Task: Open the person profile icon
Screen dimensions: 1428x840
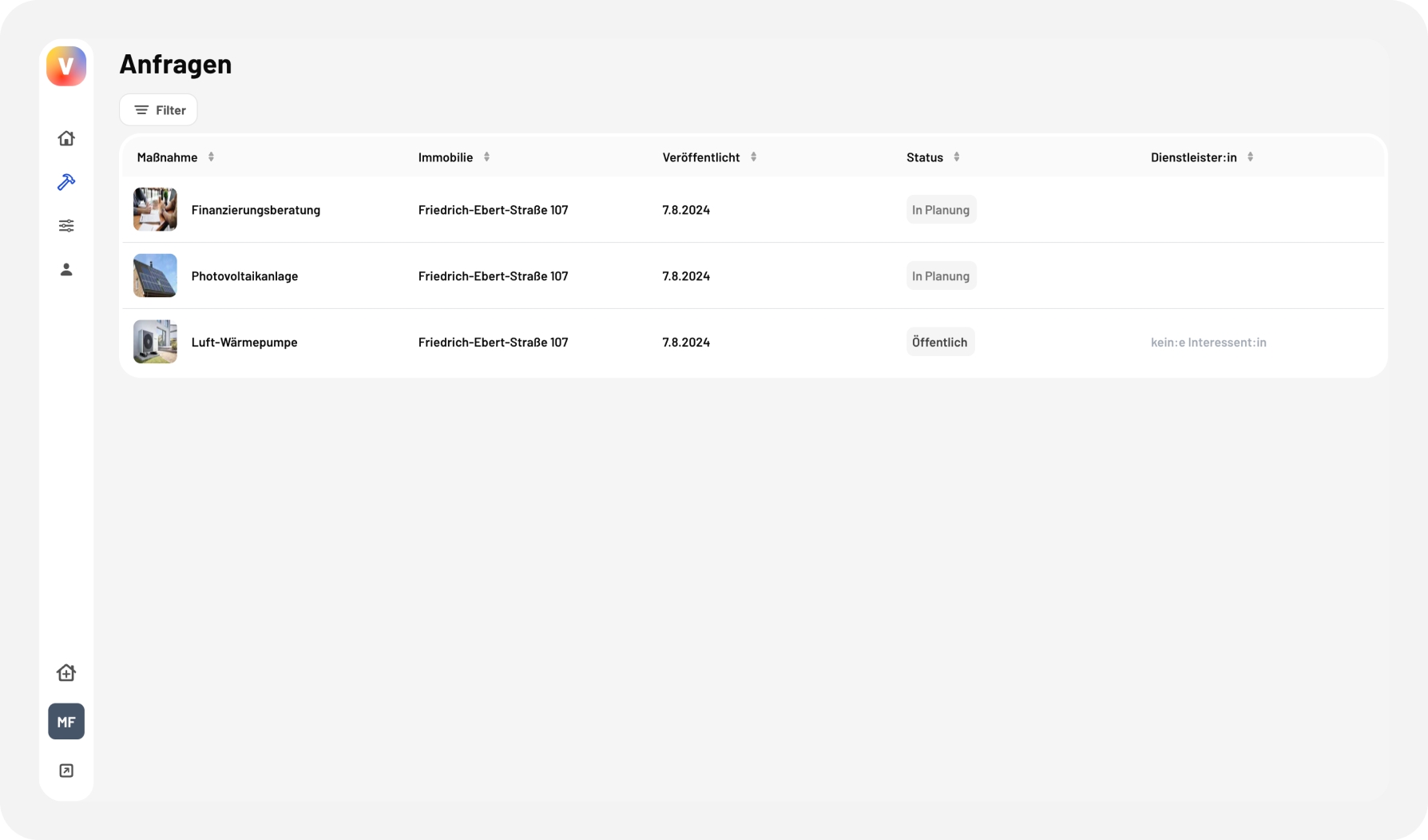Action: [x=66, y=270]
